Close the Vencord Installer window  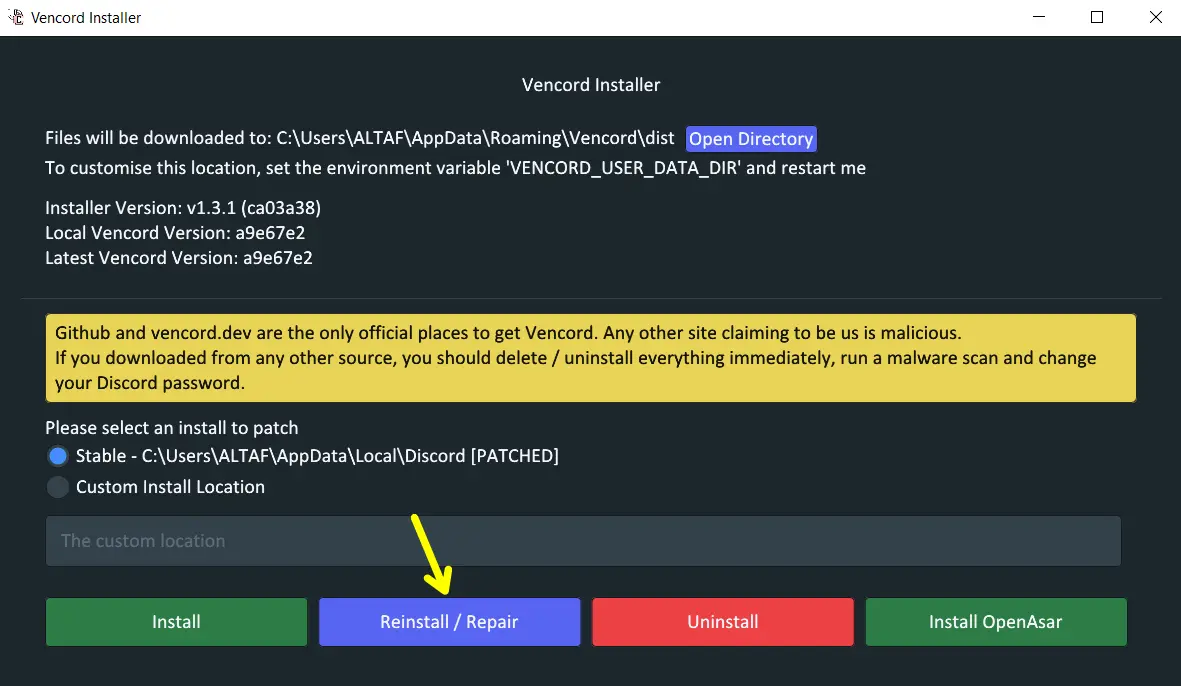click(x=1155, y=17)
